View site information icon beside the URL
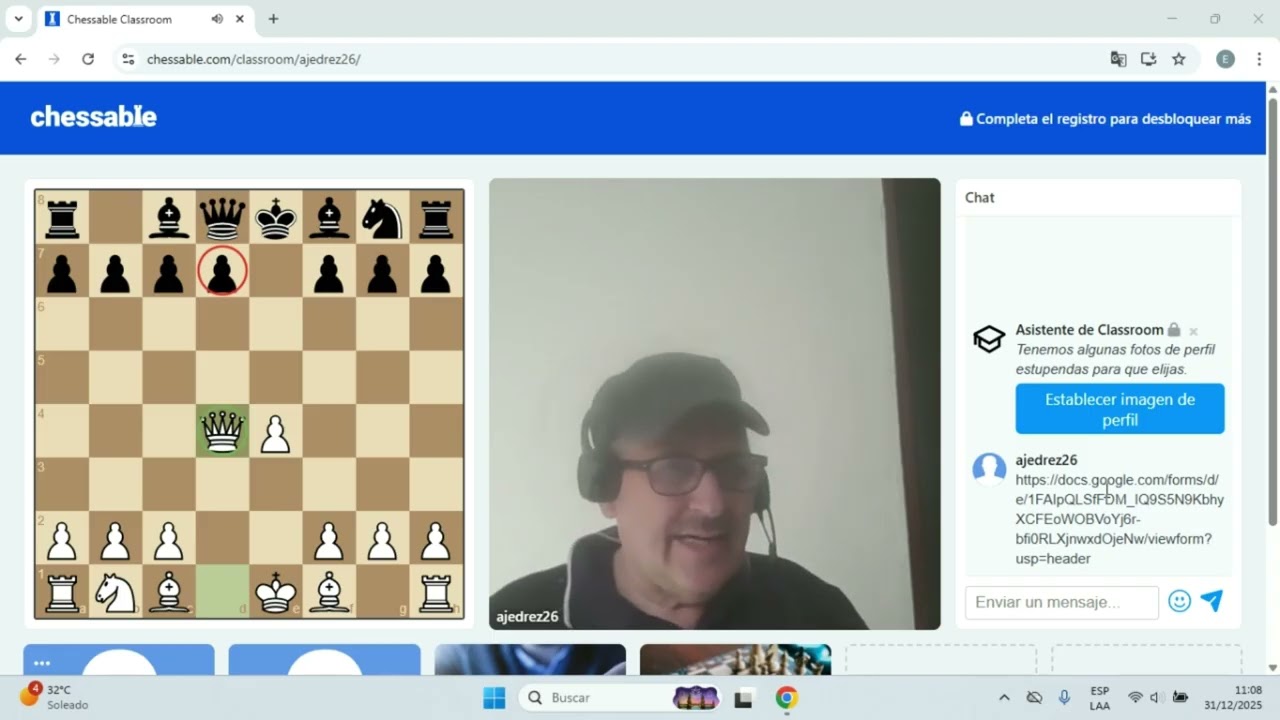 click(x=128, y=59)
